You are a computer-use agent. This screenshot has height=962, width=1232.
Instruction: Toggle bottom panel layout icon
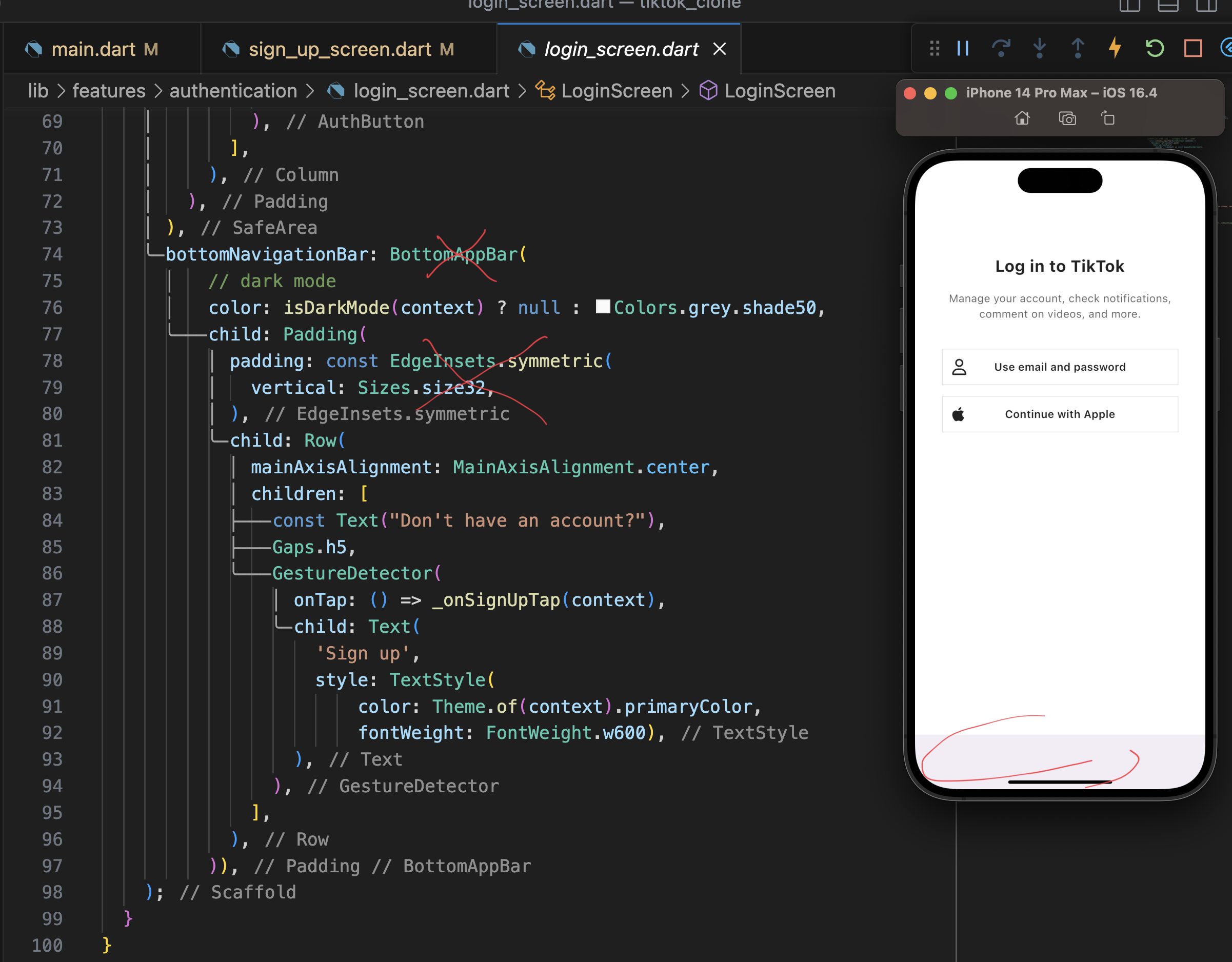point(1168,6)
